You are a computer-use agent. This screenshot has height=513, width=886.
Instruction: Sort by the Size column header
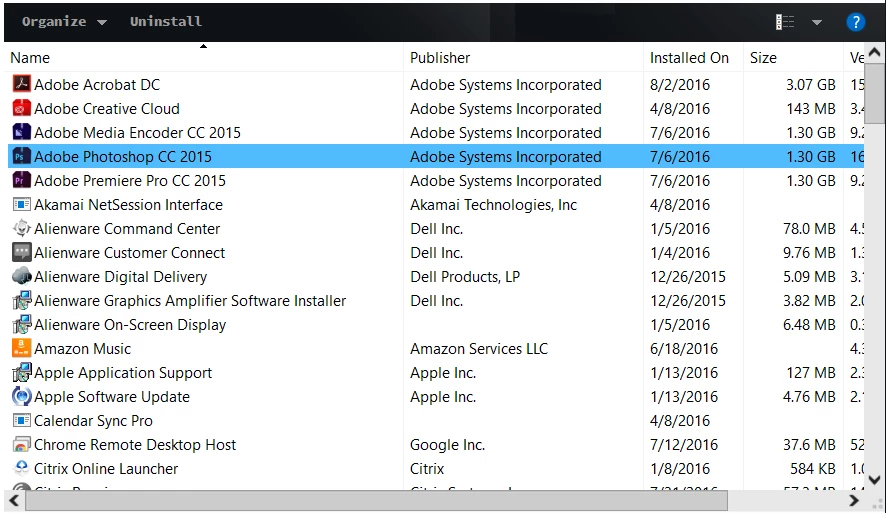[763, 58]
